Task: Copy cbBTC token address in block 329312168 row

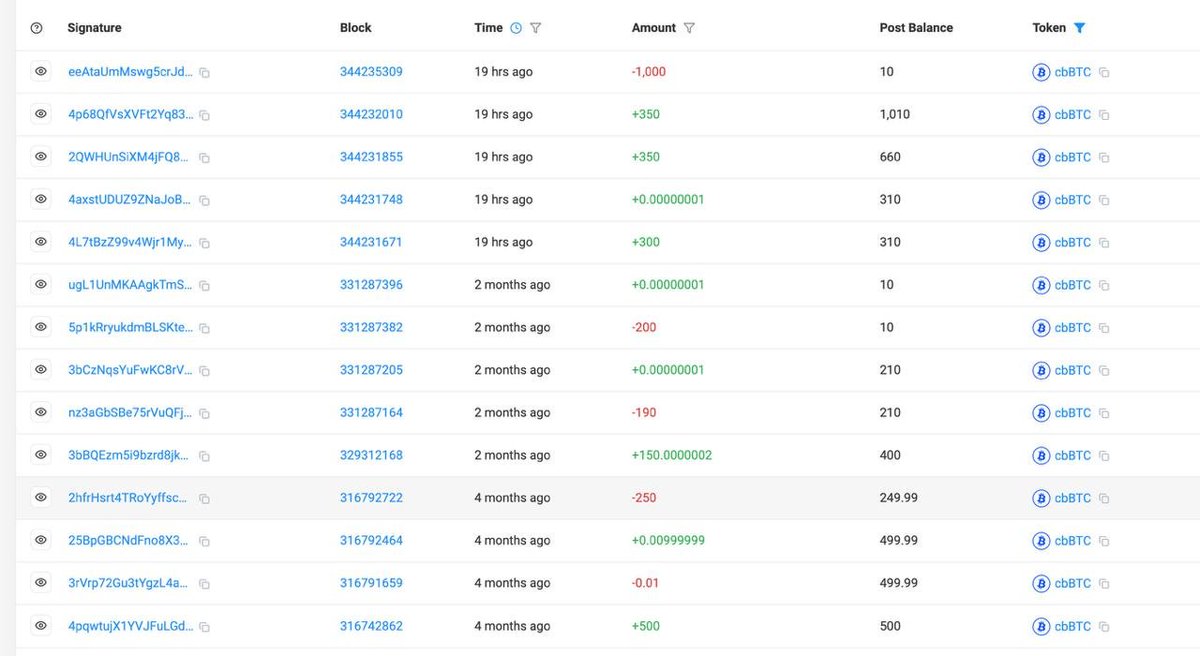Action: (x=1104, y=456)
